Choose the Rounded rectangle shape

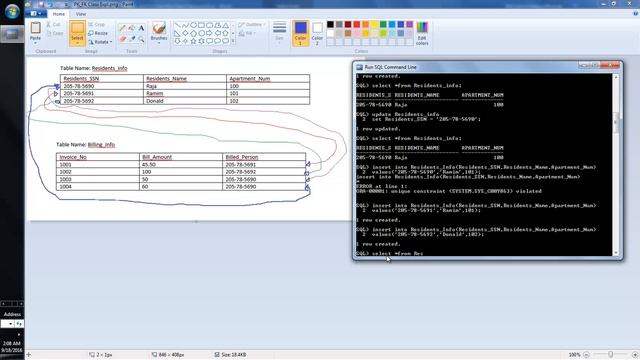(x=209, y=25)
